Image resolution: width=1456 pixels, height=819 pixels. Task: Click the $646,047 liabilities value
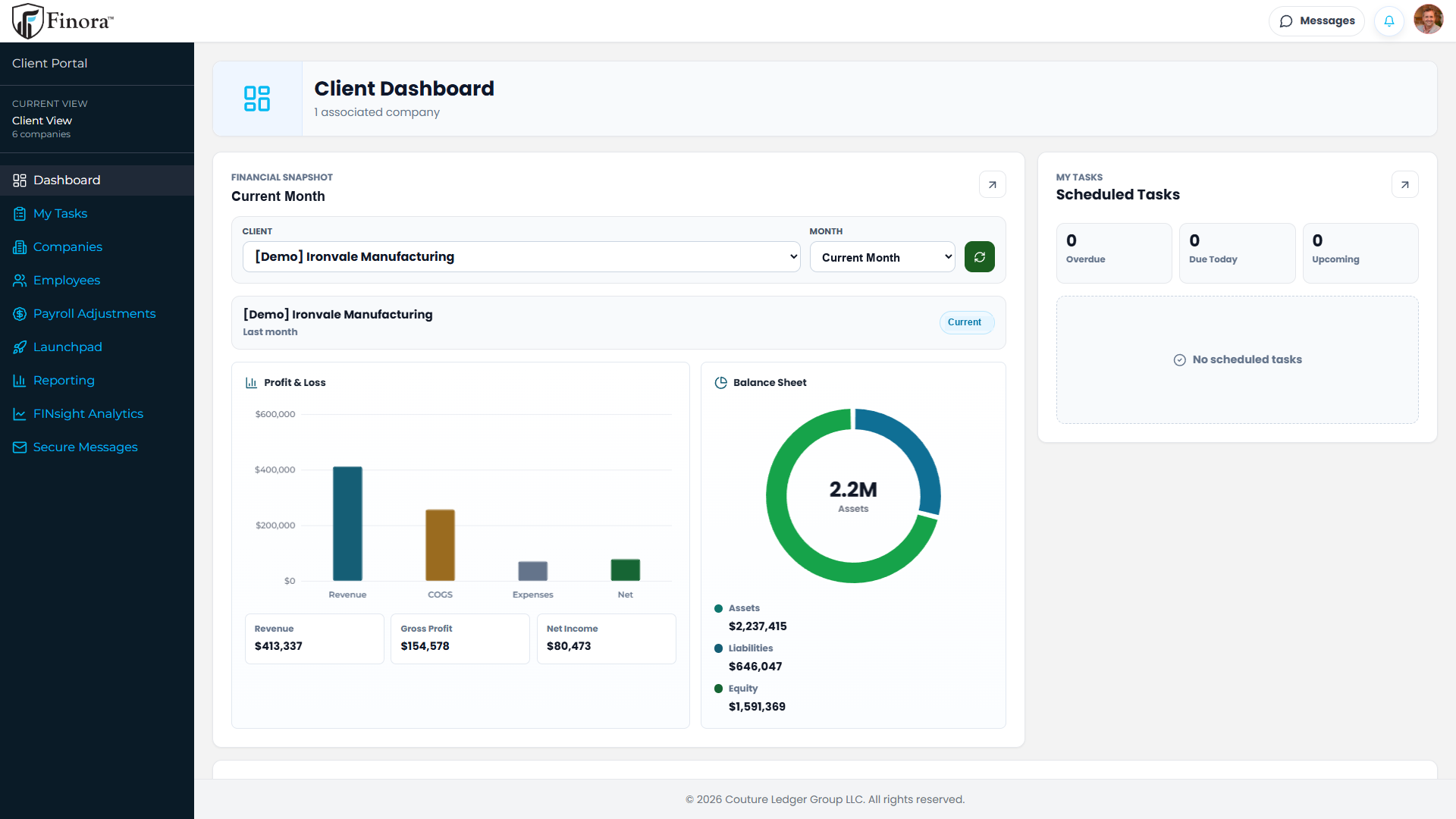(755, 667)
